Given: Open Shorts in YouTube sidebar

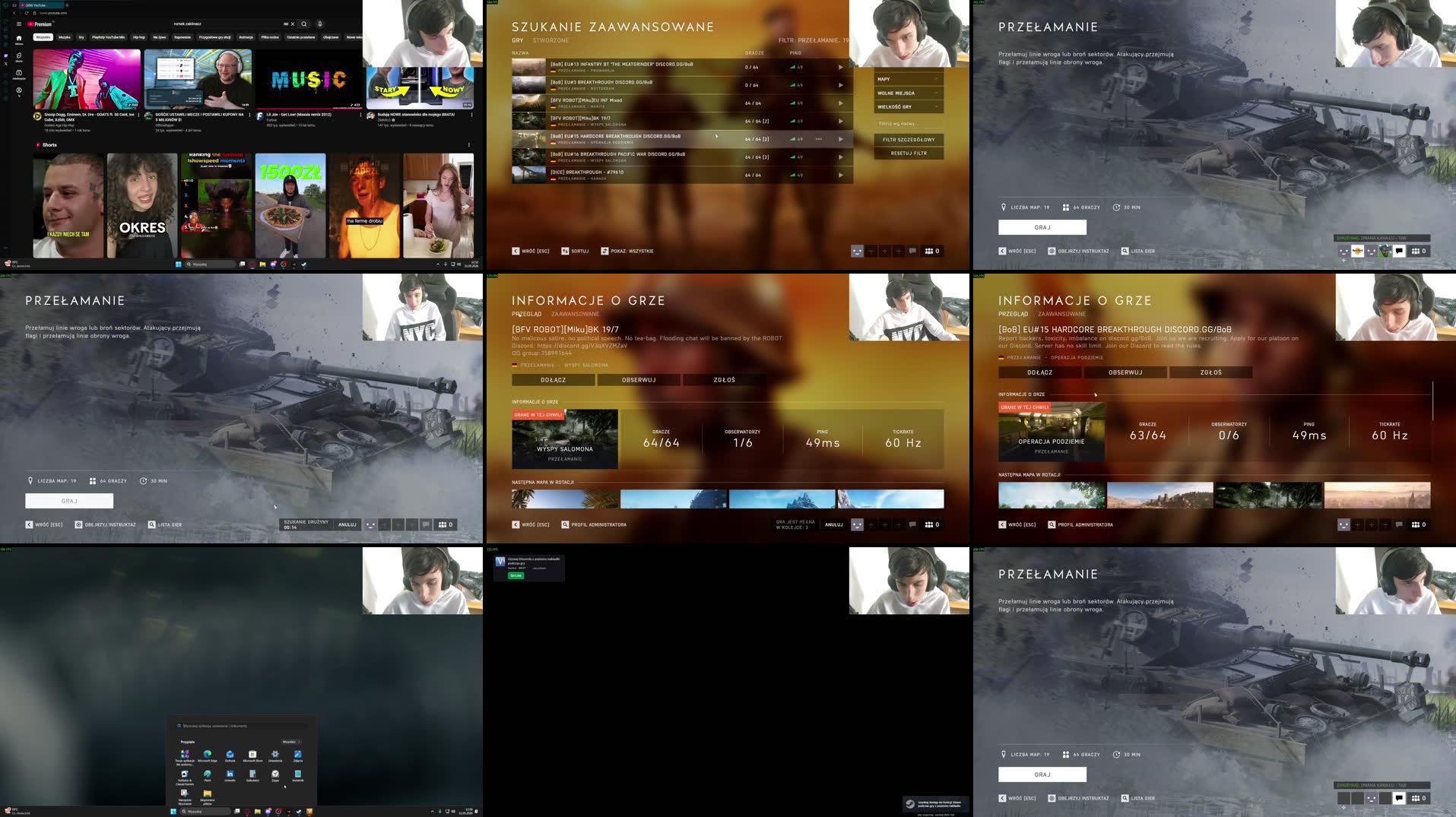Looking at the screenshot, I should 19,57.
